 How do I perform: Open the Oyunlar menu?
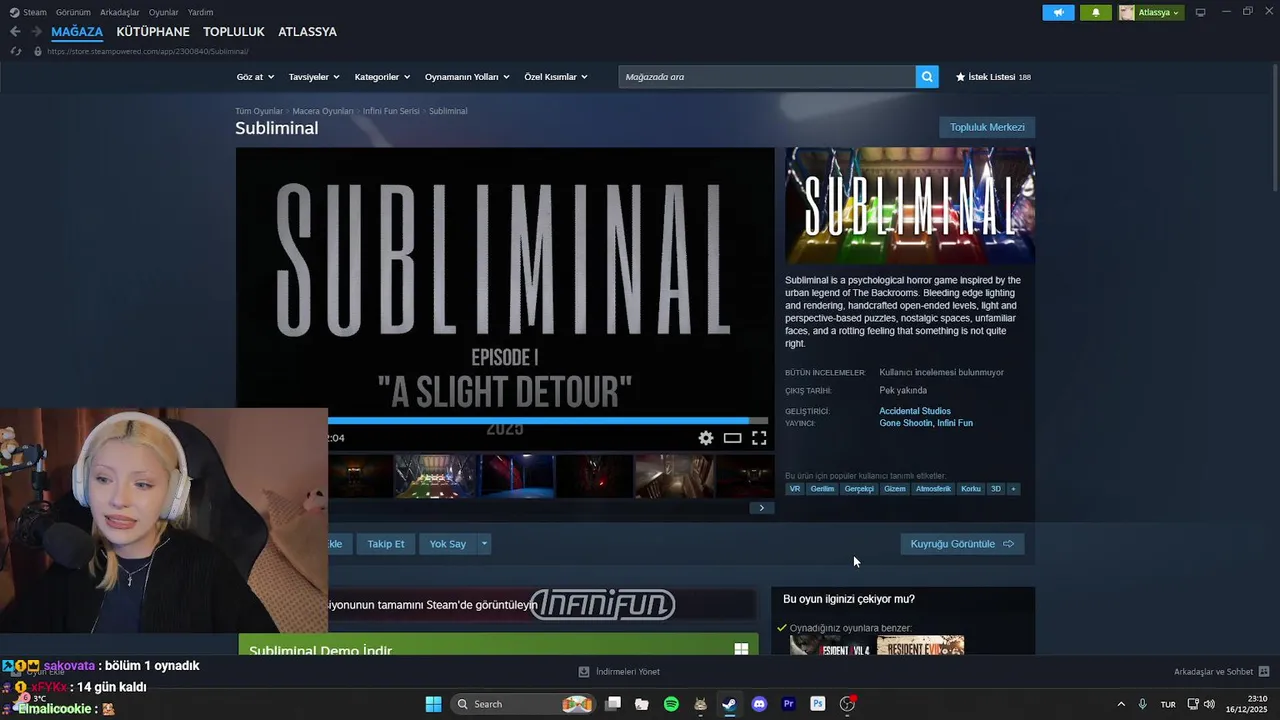[x=164, y=12]
